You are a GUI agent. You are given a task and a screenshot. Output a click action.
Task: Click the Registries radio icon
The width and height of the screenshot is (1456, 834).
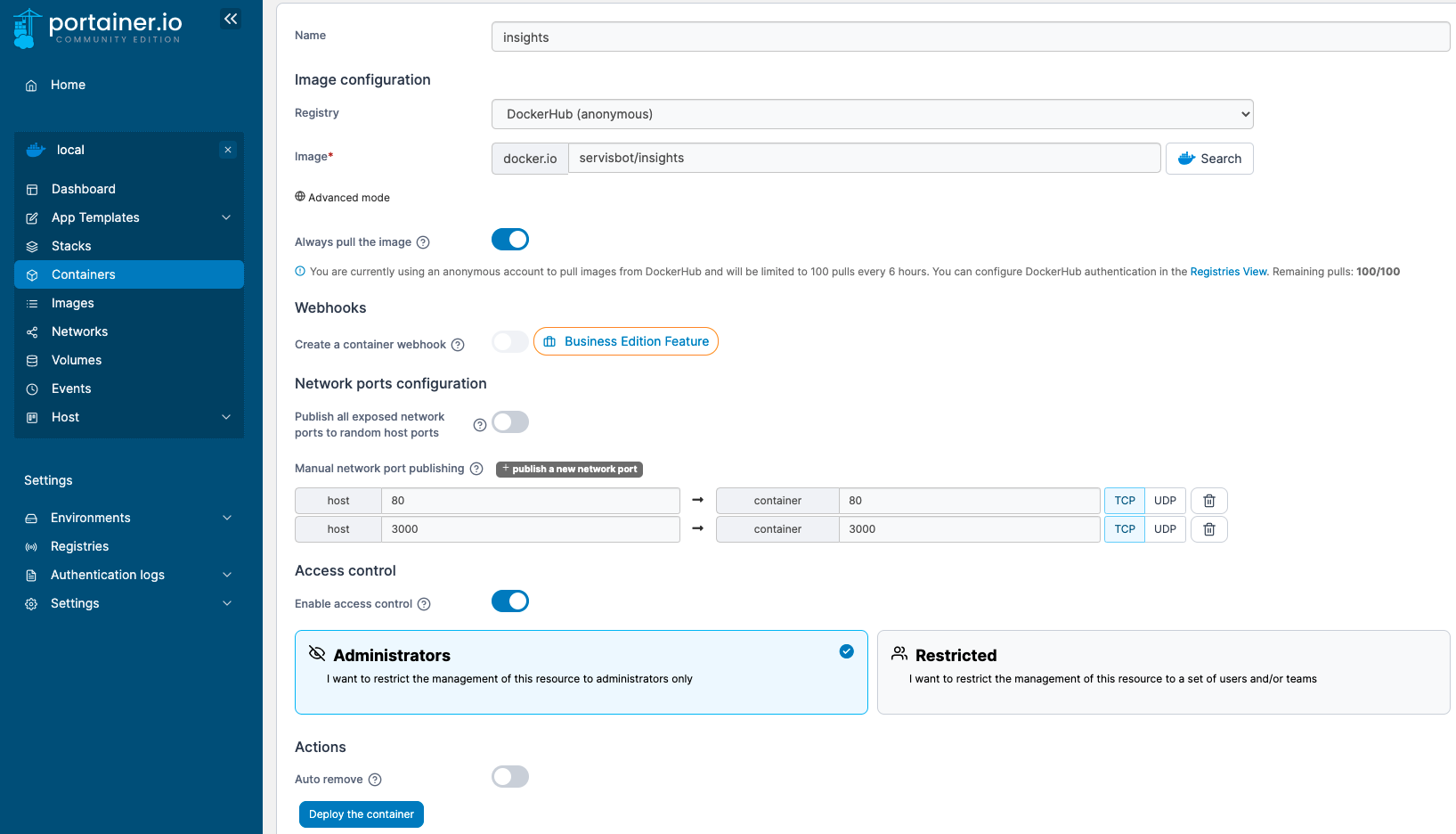(31, 547)
